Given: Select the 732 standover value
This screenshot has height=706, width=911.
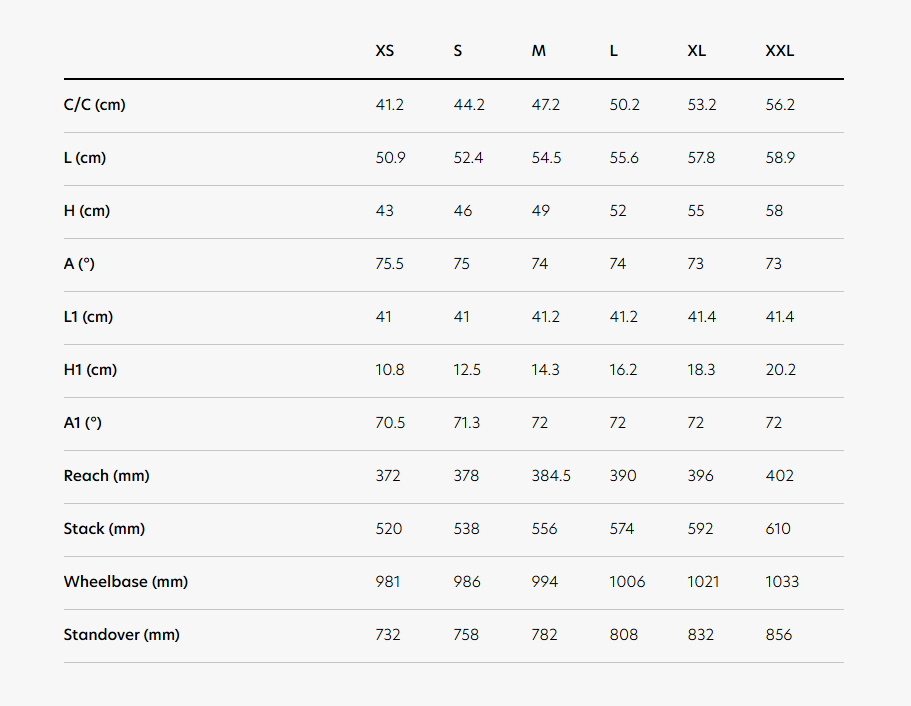Looking at the screenshot, I should (x=388, y=635).
